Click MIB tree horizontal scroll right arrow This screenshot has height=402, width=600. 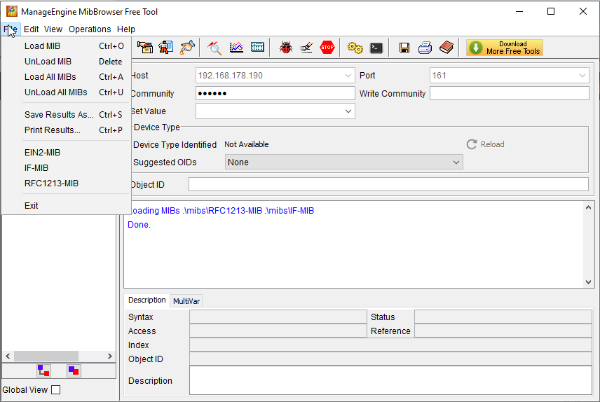coord(110,356)
